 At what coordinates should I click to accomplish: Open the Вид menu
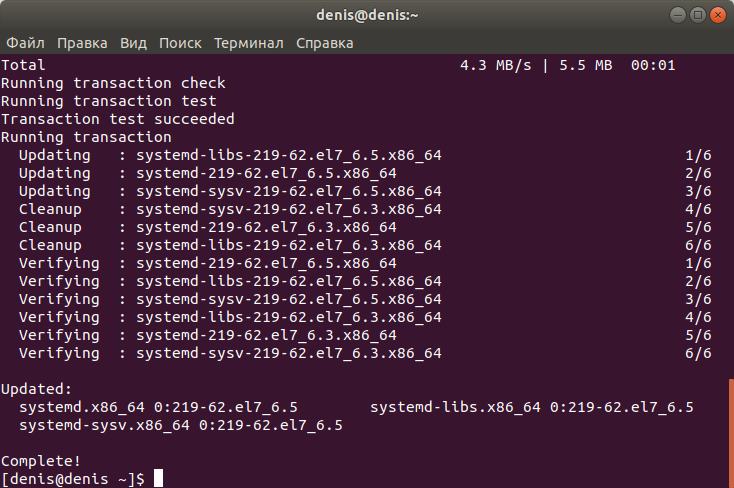pyautogui.click(x=133, y=43)
